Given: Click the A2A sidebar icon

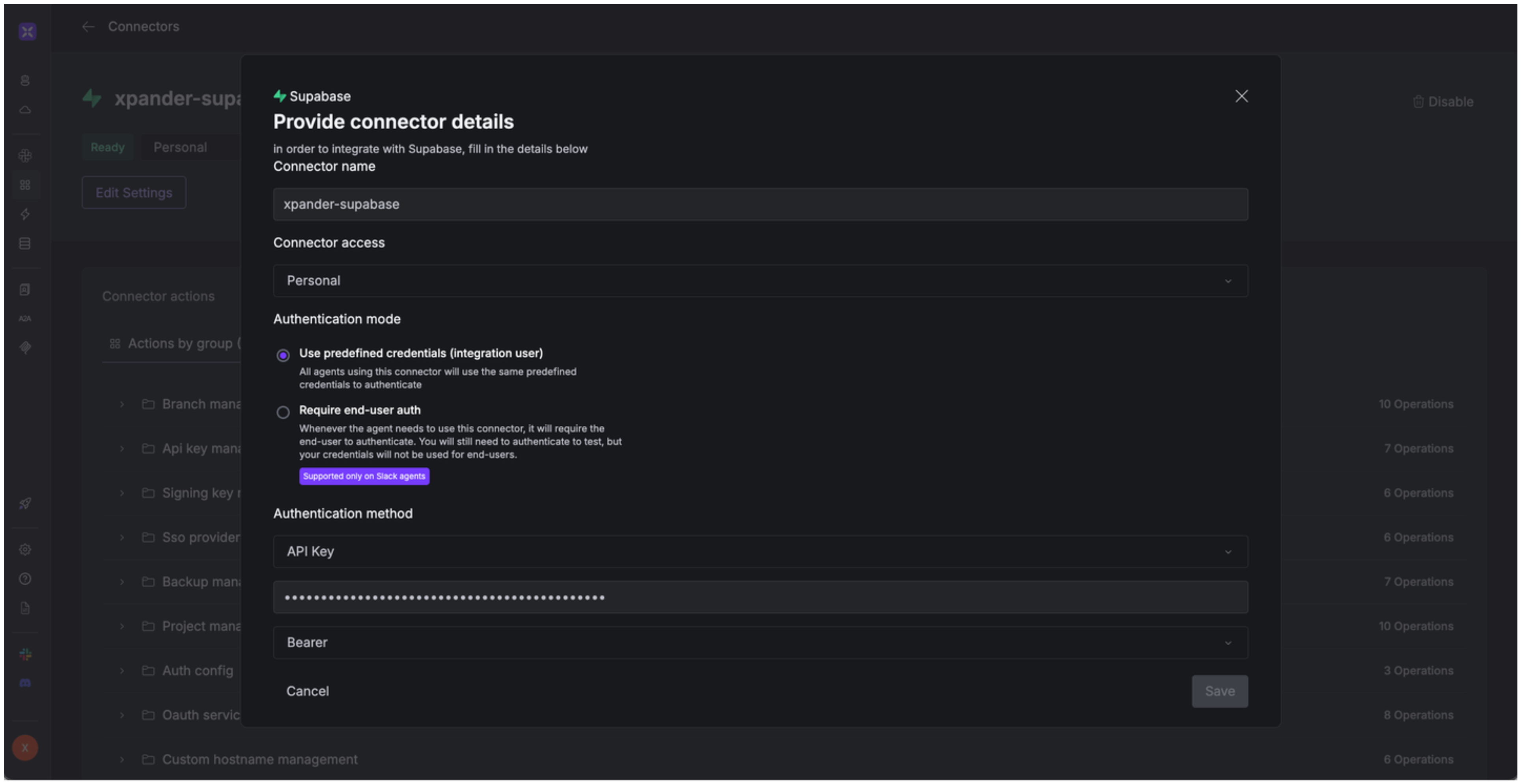Looking at the screenshot, I should [25, 319].
